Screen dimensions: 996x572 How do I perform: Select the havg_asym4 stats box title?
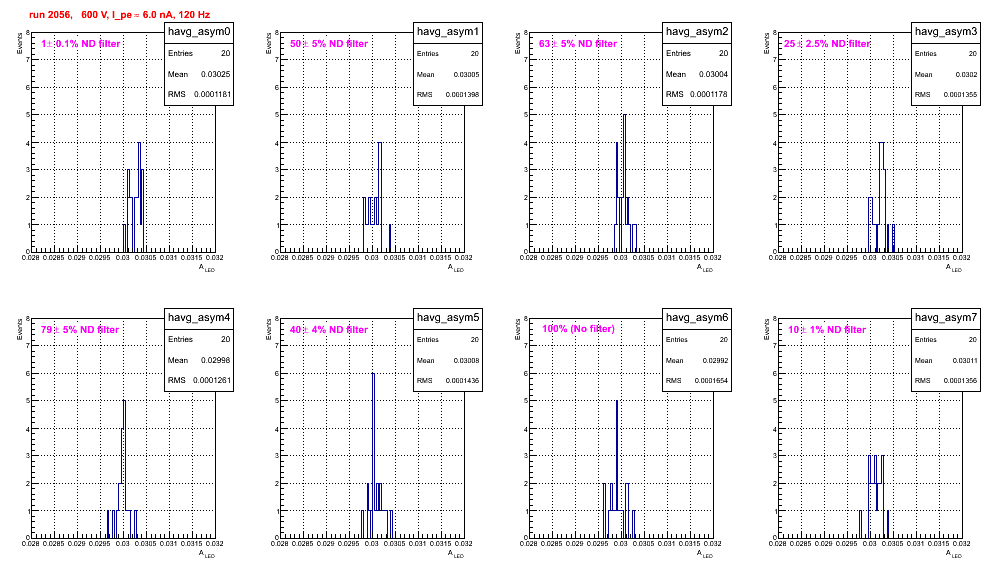tap(199, 318)
